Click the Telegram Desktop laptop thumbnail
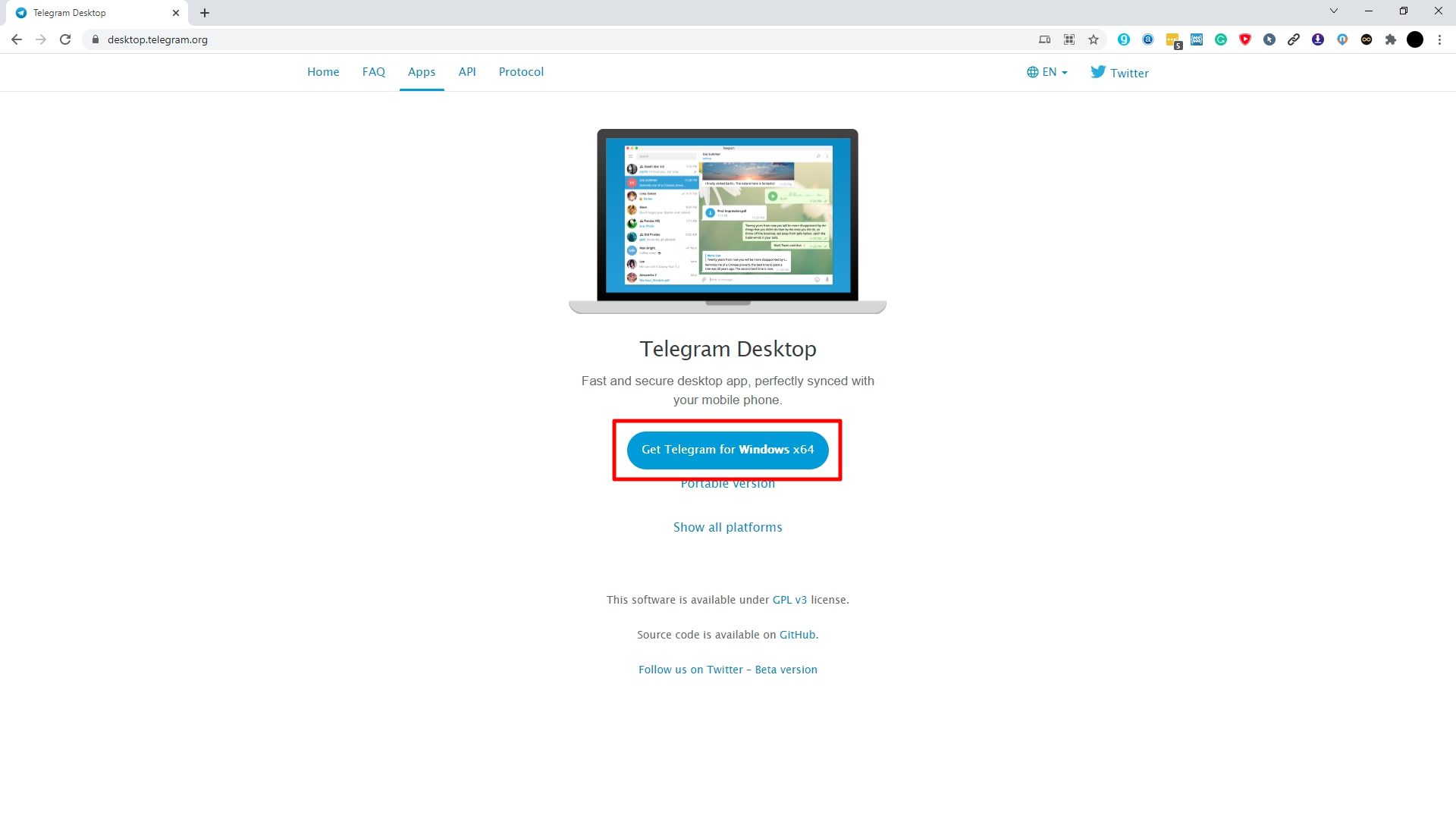The image size is (1456, 819). (728, 219)
